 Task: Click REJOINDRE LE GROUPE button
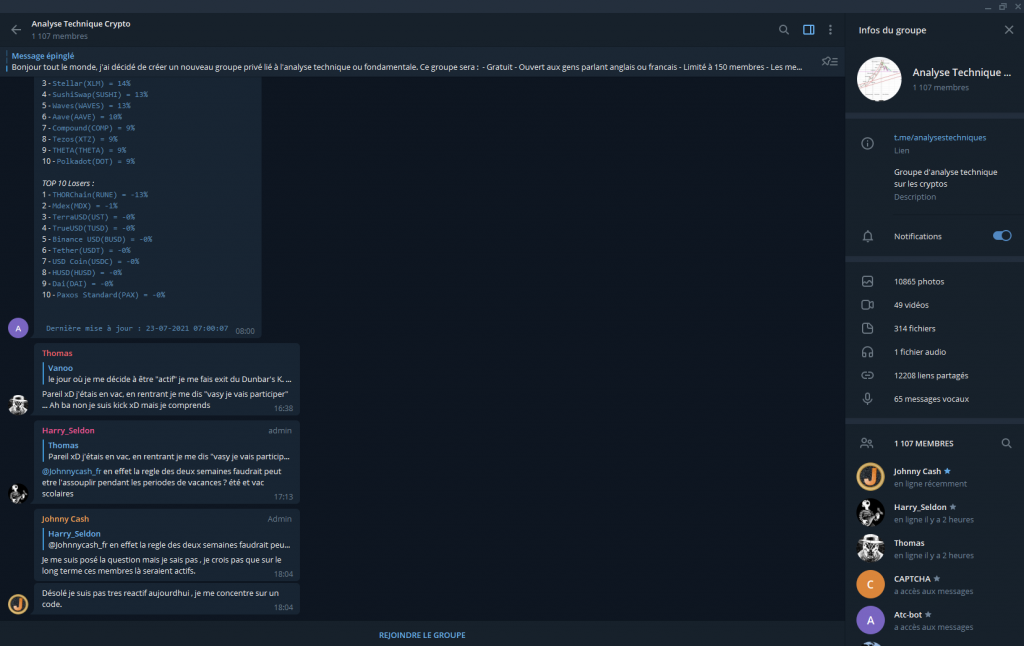[x=421, y=634]
